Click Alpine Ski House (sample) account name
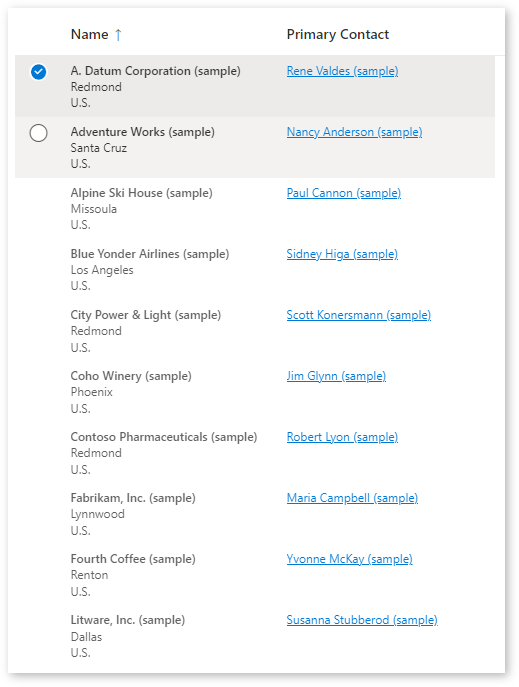 (141, 193)
